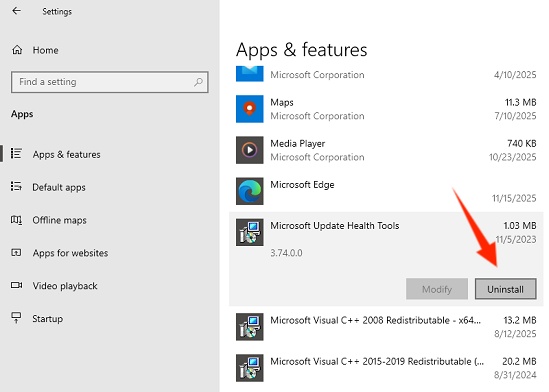Click the Default apps icon

tap(16, 186)
